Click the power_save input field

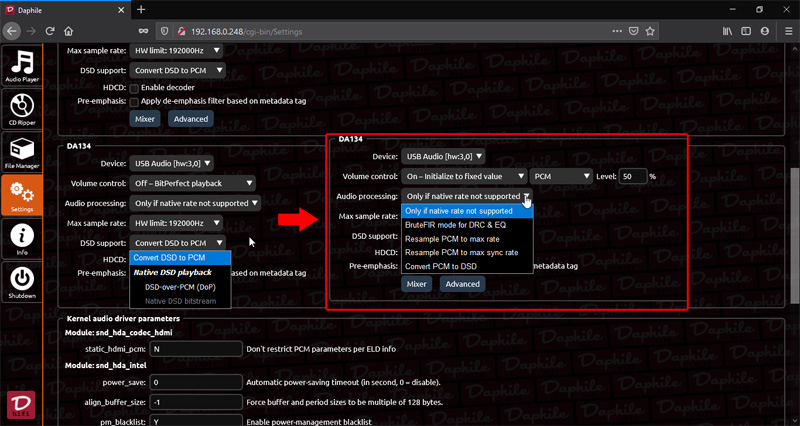tap(196, 382)
